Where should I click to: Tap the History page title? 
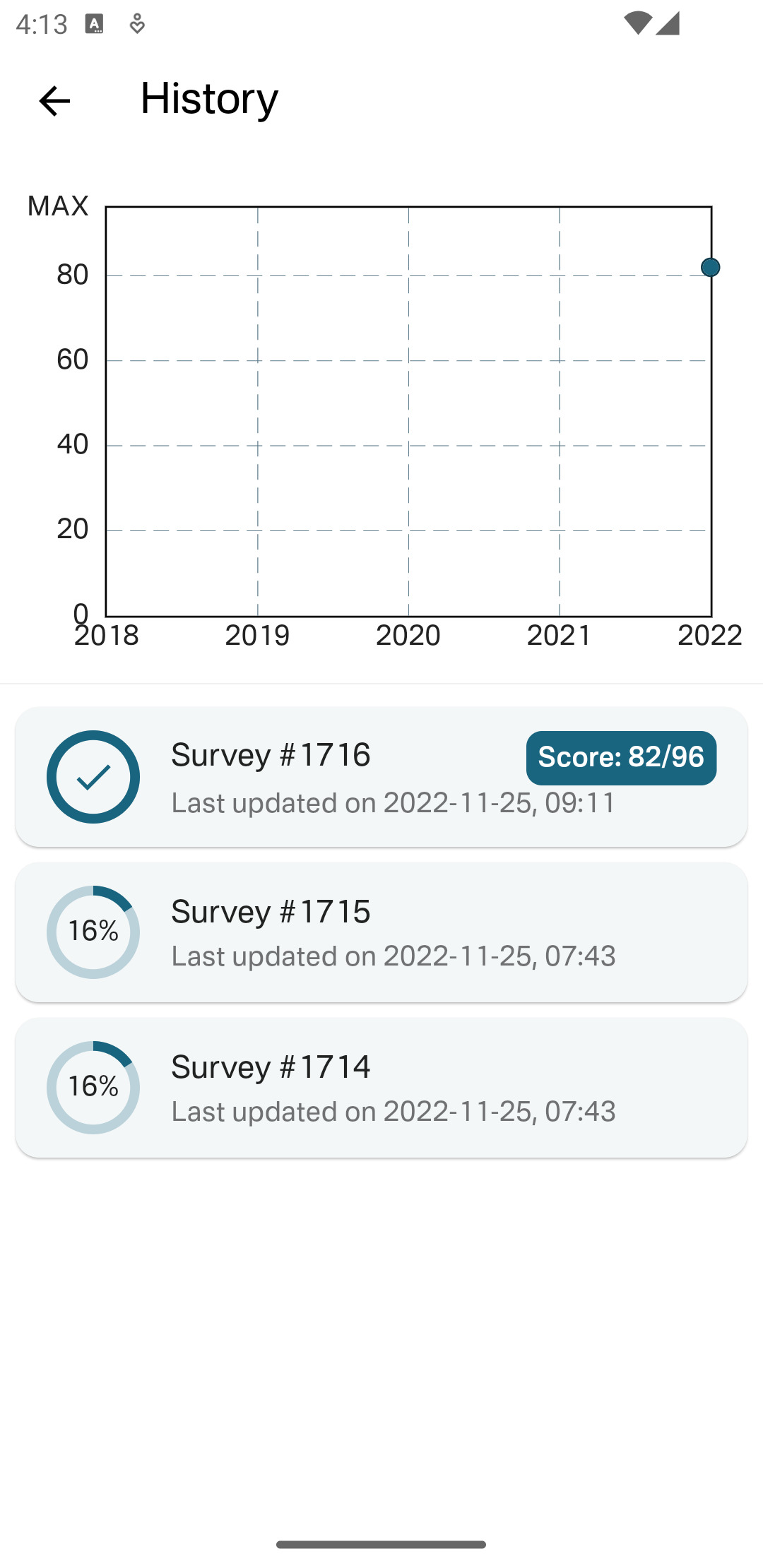pyautogui.click(x=209, y=98)
